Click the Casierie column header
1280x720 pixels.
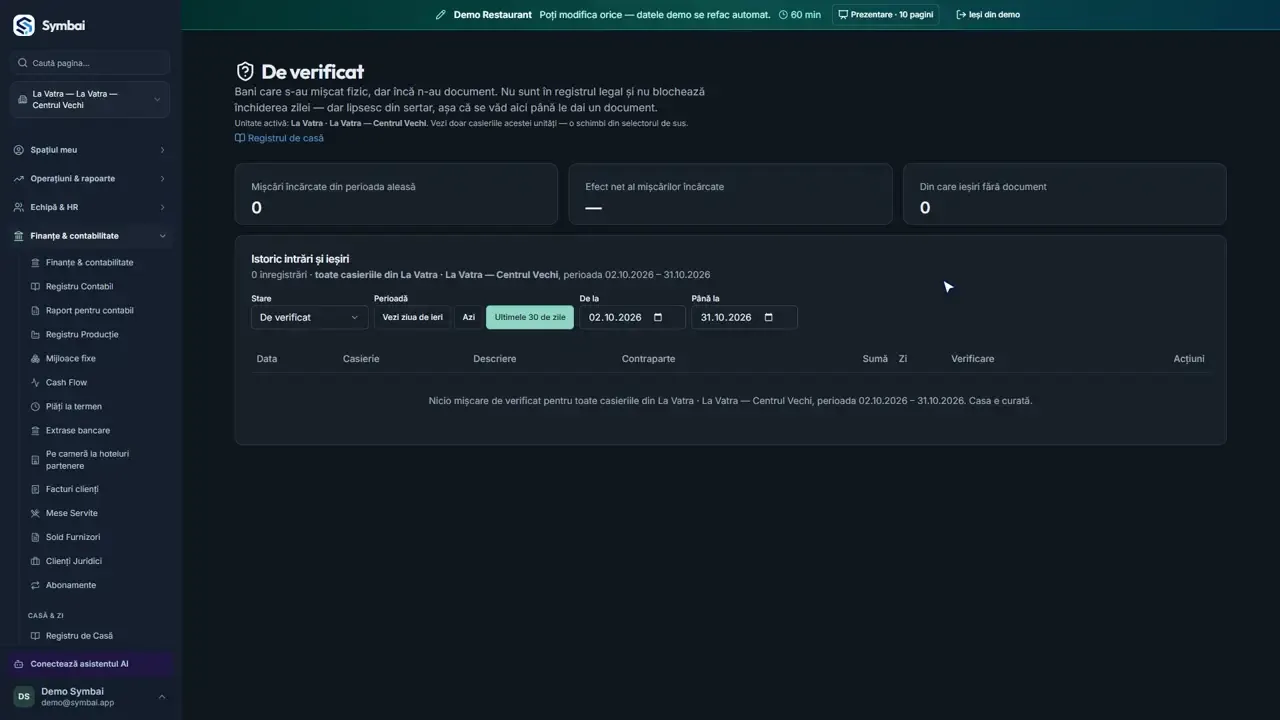pos(361,359)
